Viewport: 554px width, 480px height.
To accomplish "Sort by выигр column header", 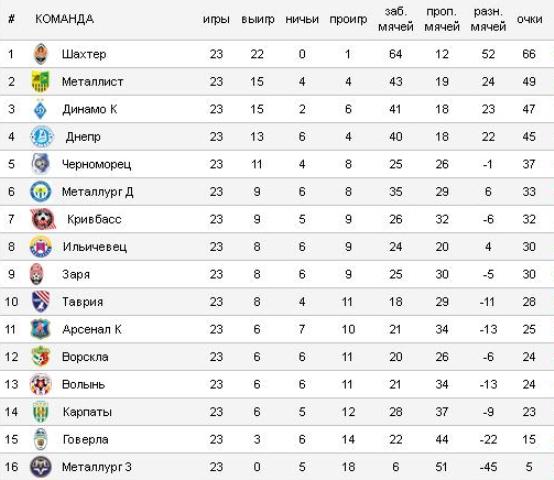I will point(258,19).
